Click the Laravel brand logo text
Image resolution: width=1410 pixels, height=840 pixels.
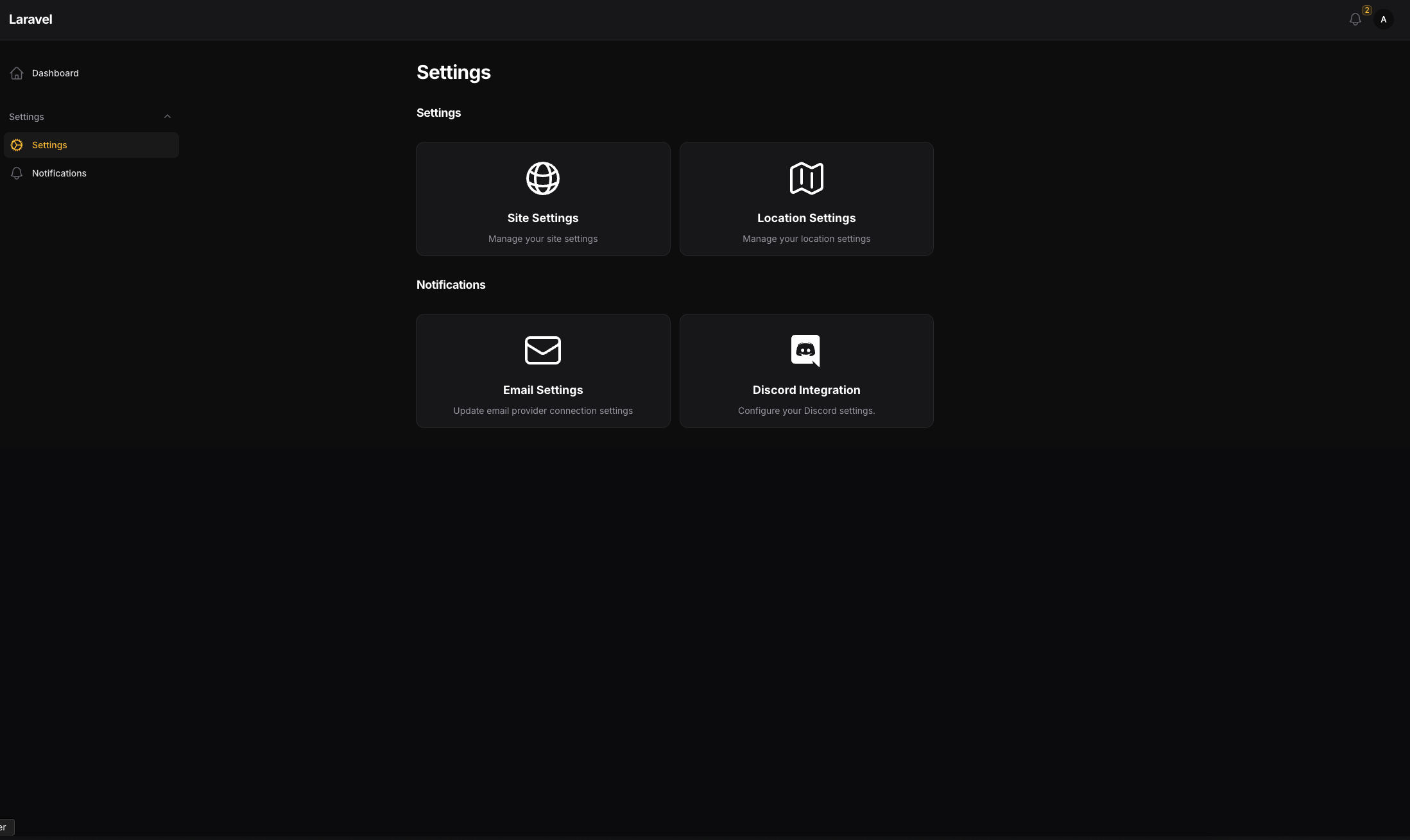click(31, 19)
